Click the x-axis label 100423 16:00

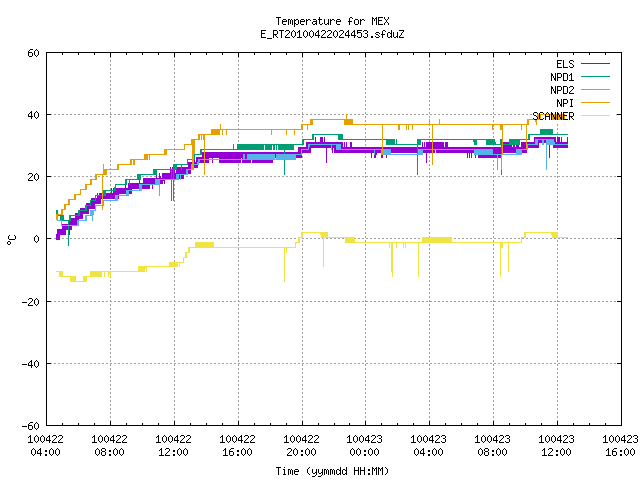point(620,446)
